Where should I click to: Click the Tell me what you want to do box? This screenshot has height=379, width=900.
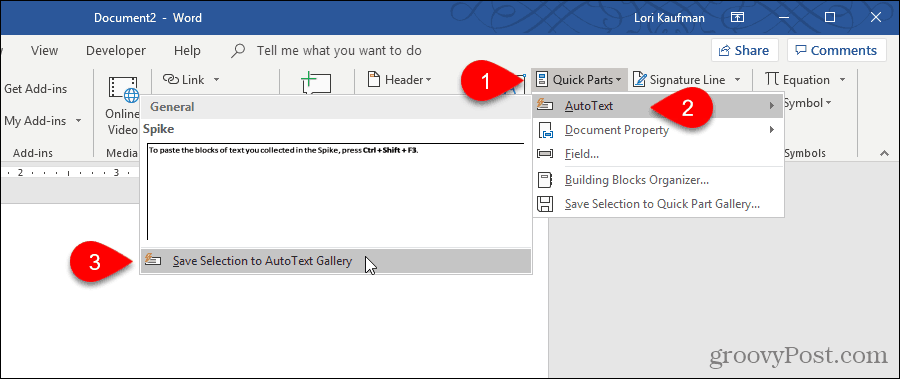coord(339,51)
